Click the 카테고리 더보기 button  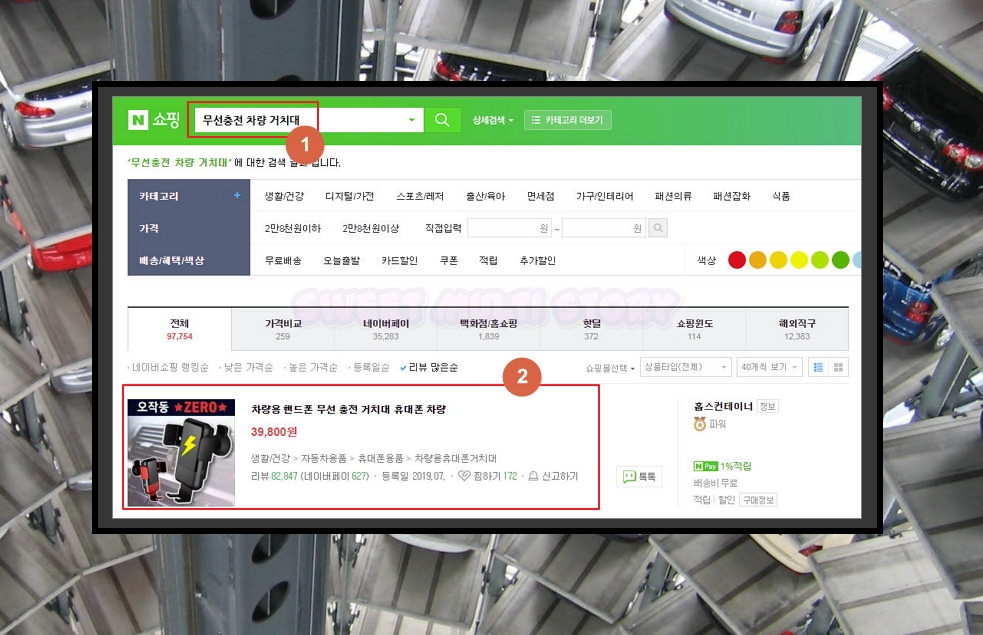click(567, 120)
